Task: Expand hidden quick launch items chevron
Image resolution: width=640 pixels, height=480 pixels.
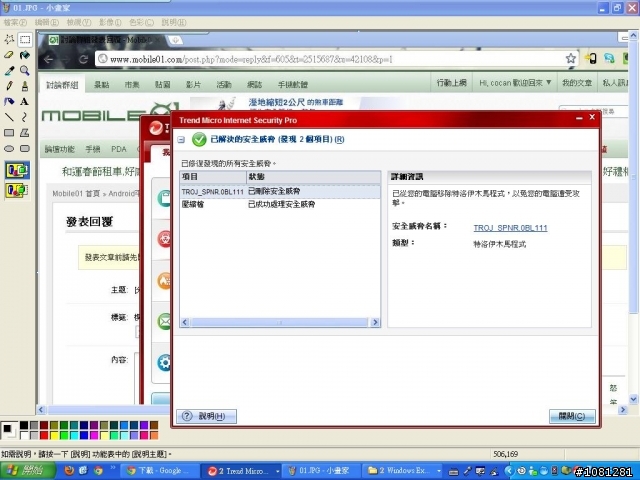Action: (x=112, y=468)
